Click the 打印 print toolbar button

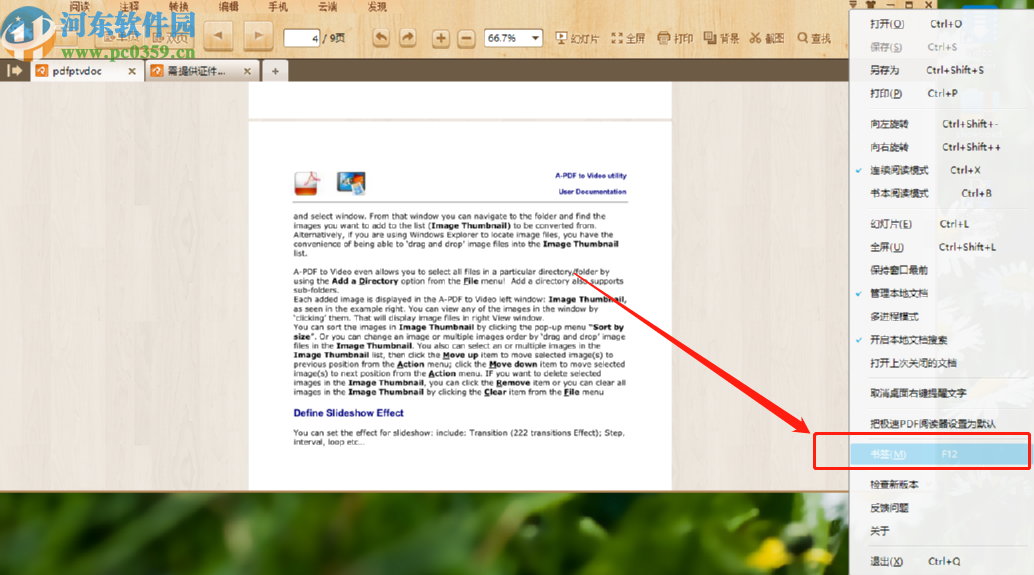675,38
